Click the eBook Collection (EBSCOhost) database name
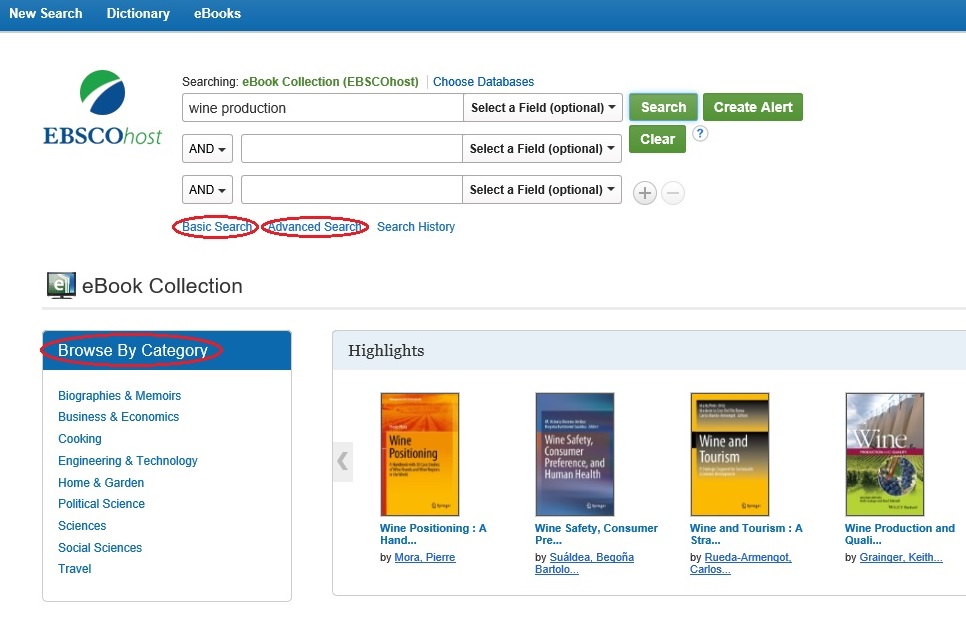This screenshot has height=619, width=966. pyautogui.click(x=330, y=82)
